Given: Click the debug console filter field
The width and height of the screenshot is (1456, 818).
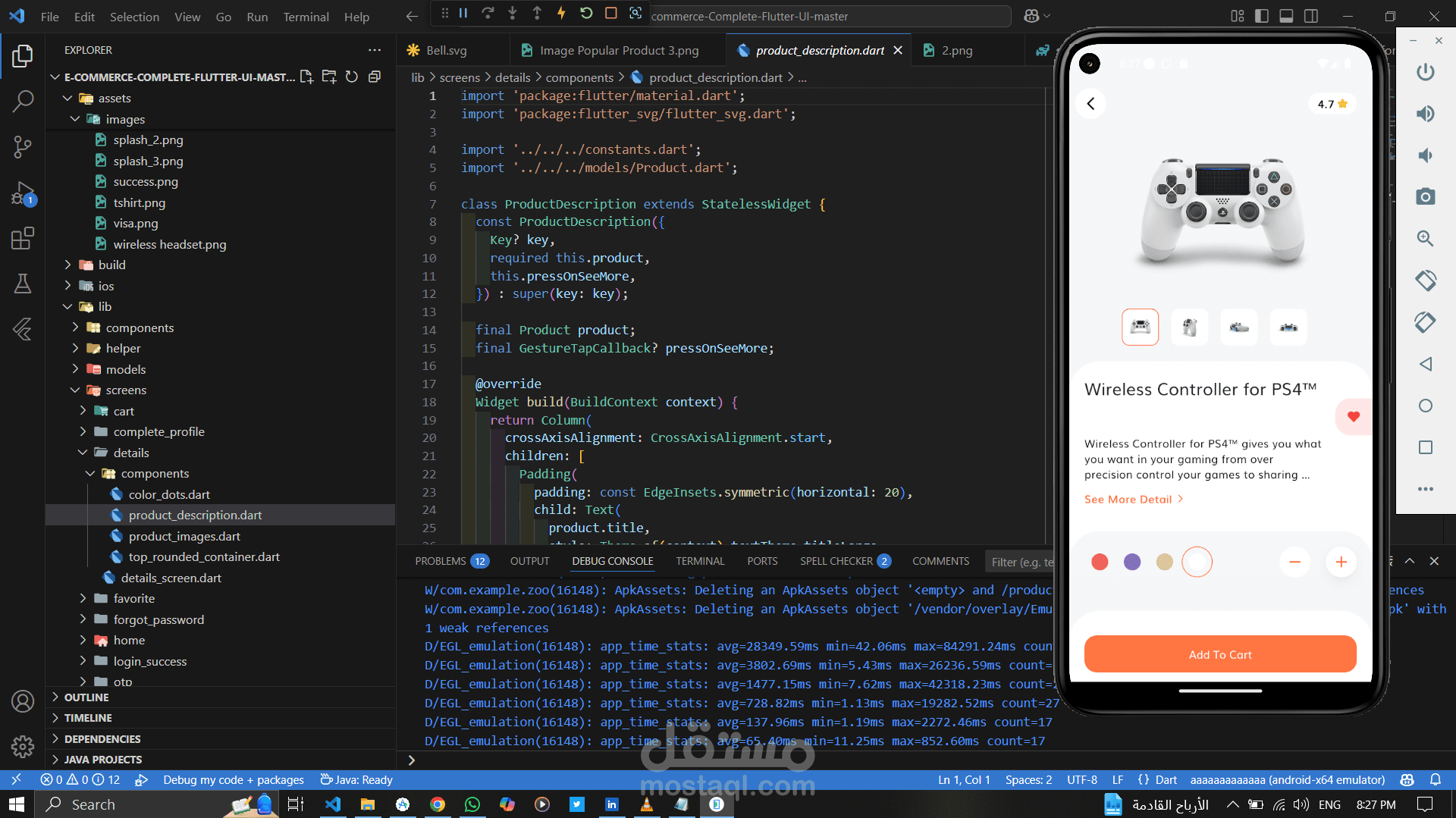Looking at the screenshot, I should tap(1021, 562).
